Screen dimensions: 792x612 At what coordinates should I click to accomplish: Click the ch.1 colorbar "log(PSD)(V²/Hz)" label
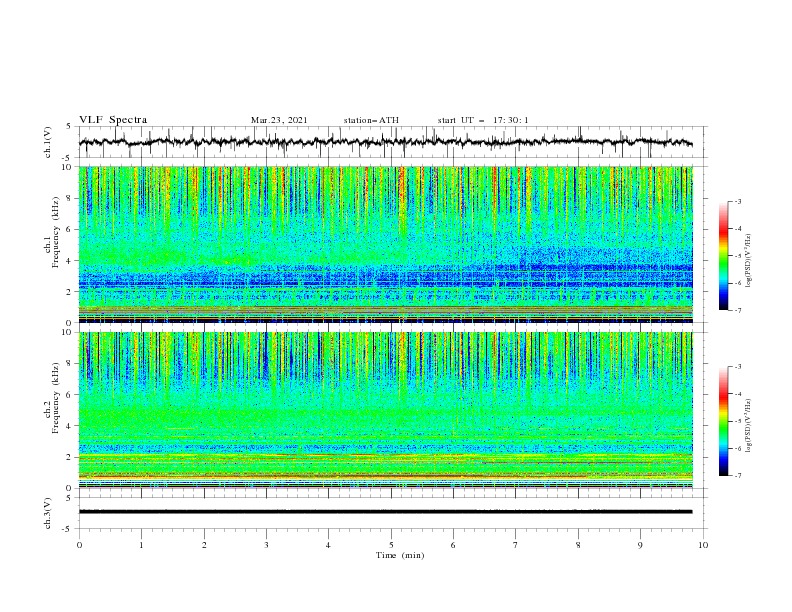click(x=749, y=261)
